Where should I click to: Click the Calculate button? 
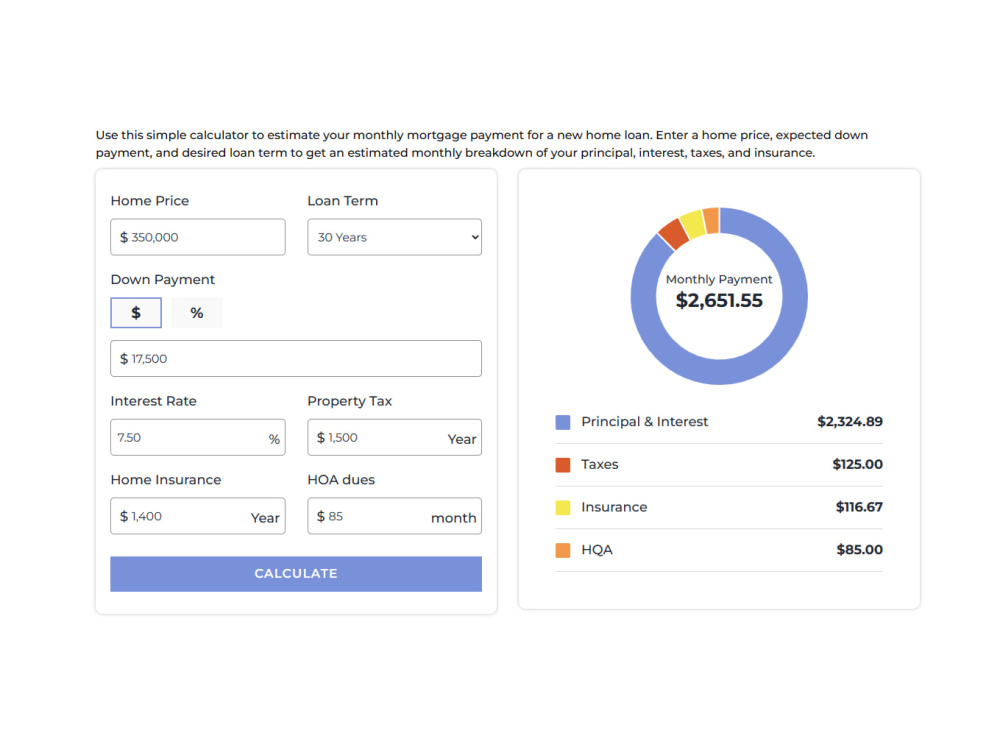point(296,574)
